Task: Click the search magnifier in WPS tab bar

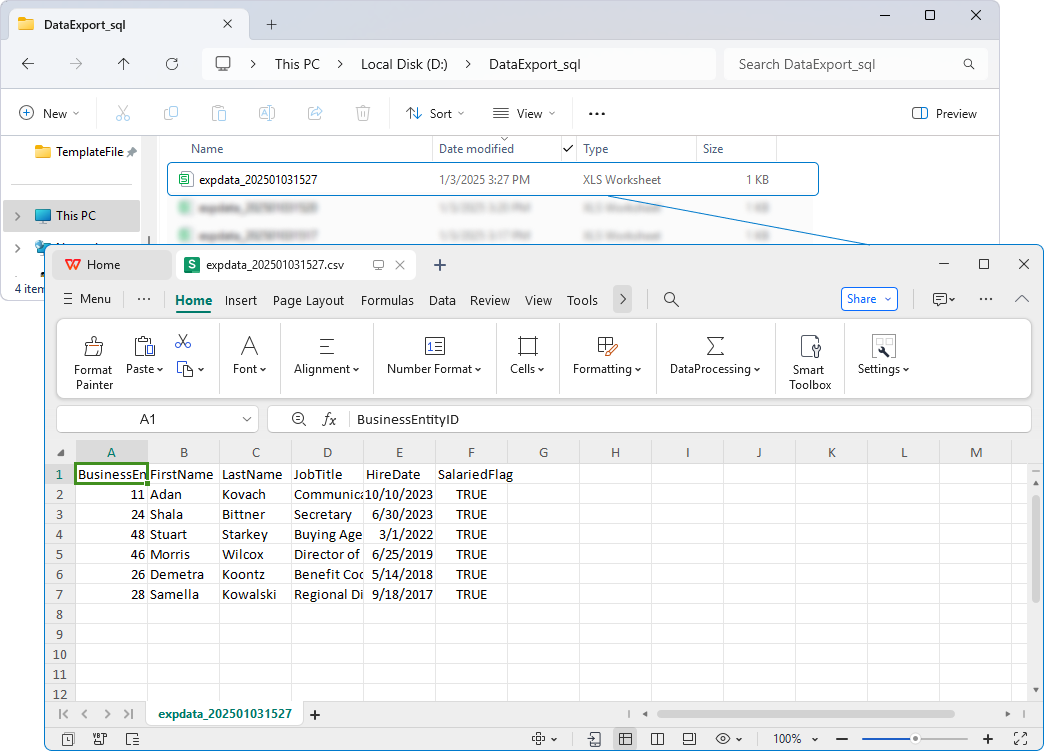Action: (x=671, y=300)
